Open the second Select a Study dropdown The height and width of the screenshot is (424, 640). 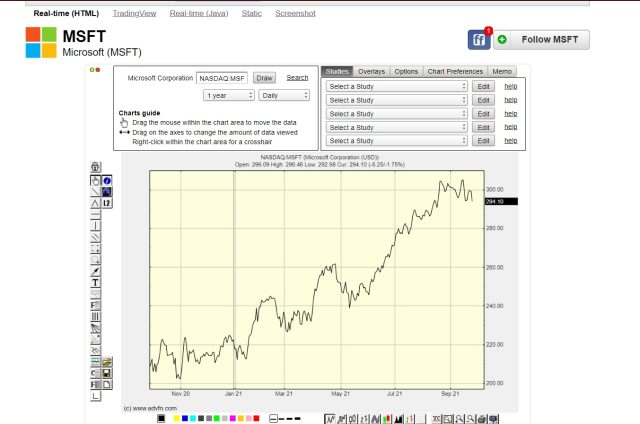click(x=397, y=100)
